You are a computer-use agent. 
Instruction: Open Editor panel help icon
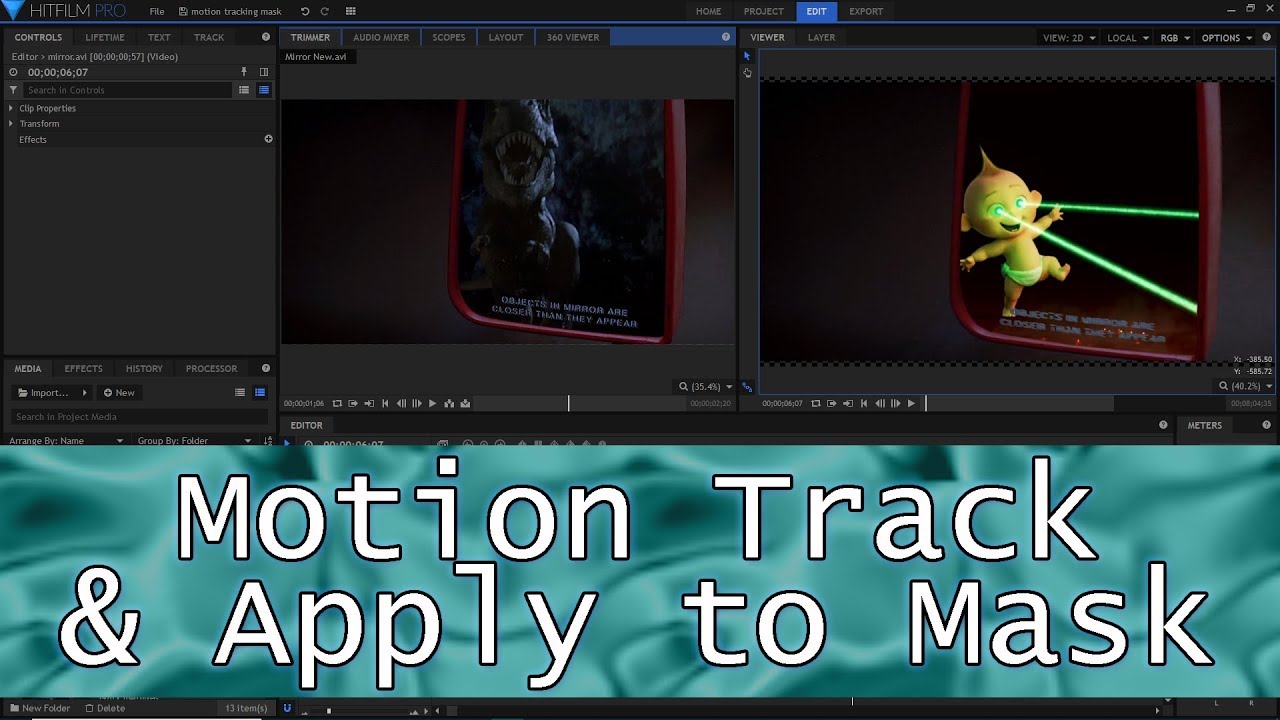coord(1163,425)
